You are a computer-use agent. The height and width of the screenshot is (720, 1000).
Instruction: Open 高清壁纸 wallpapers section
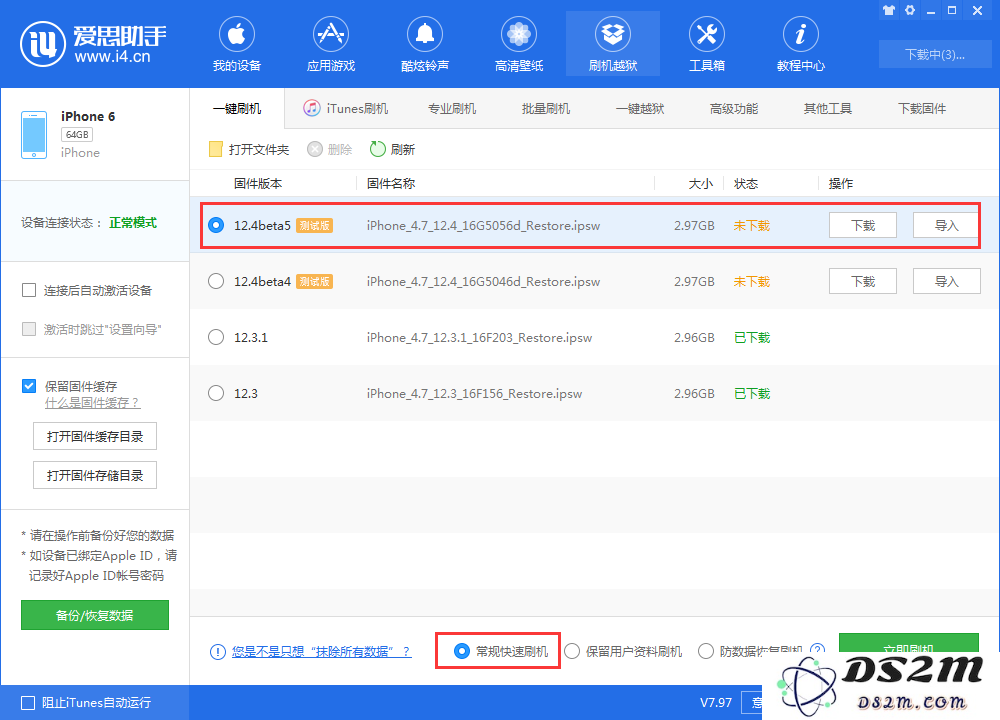[x=518, y=44]
